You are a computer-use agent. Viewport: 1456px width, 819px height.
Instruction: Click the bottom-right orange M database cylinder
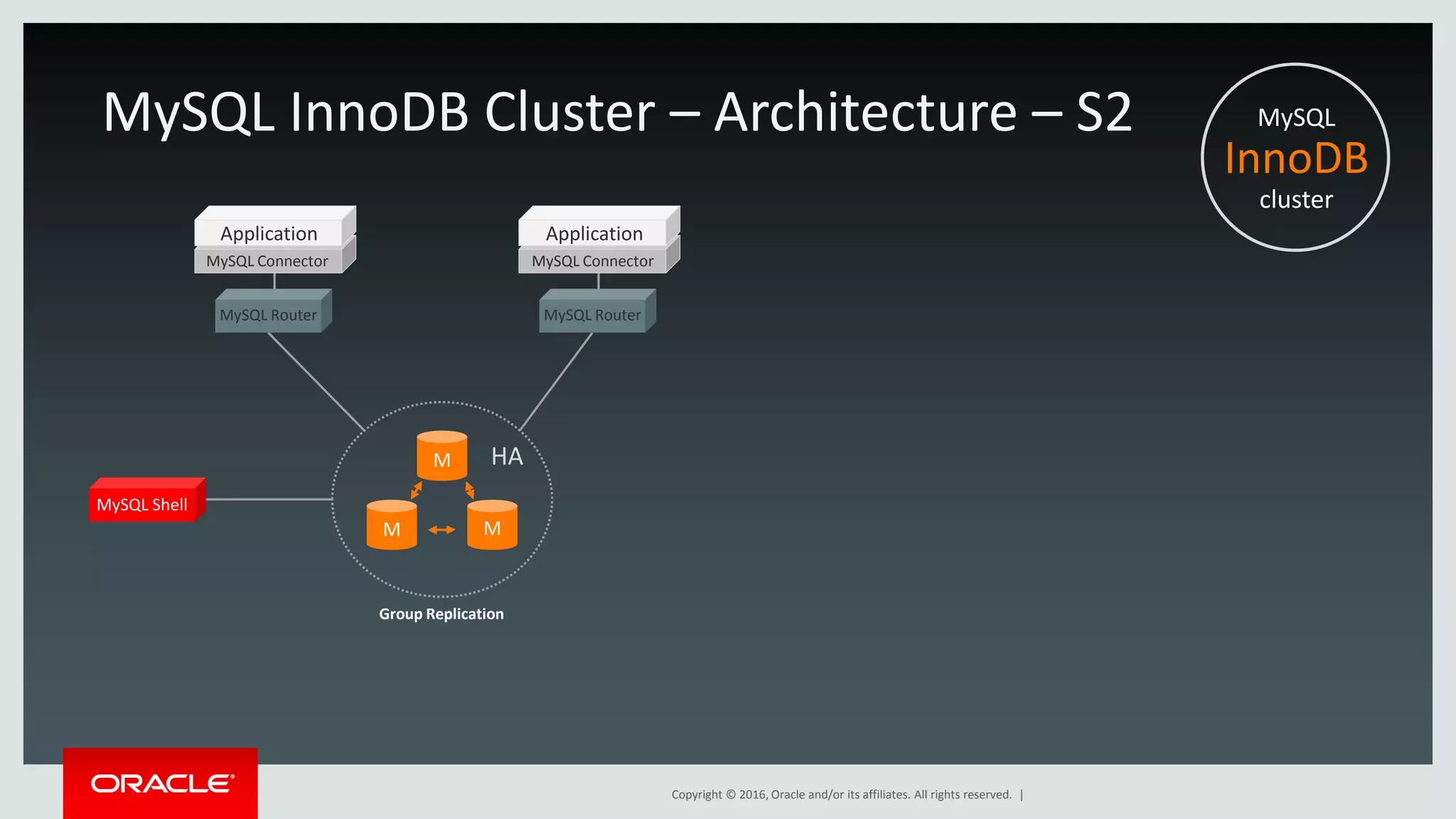(x=492, y=525)
